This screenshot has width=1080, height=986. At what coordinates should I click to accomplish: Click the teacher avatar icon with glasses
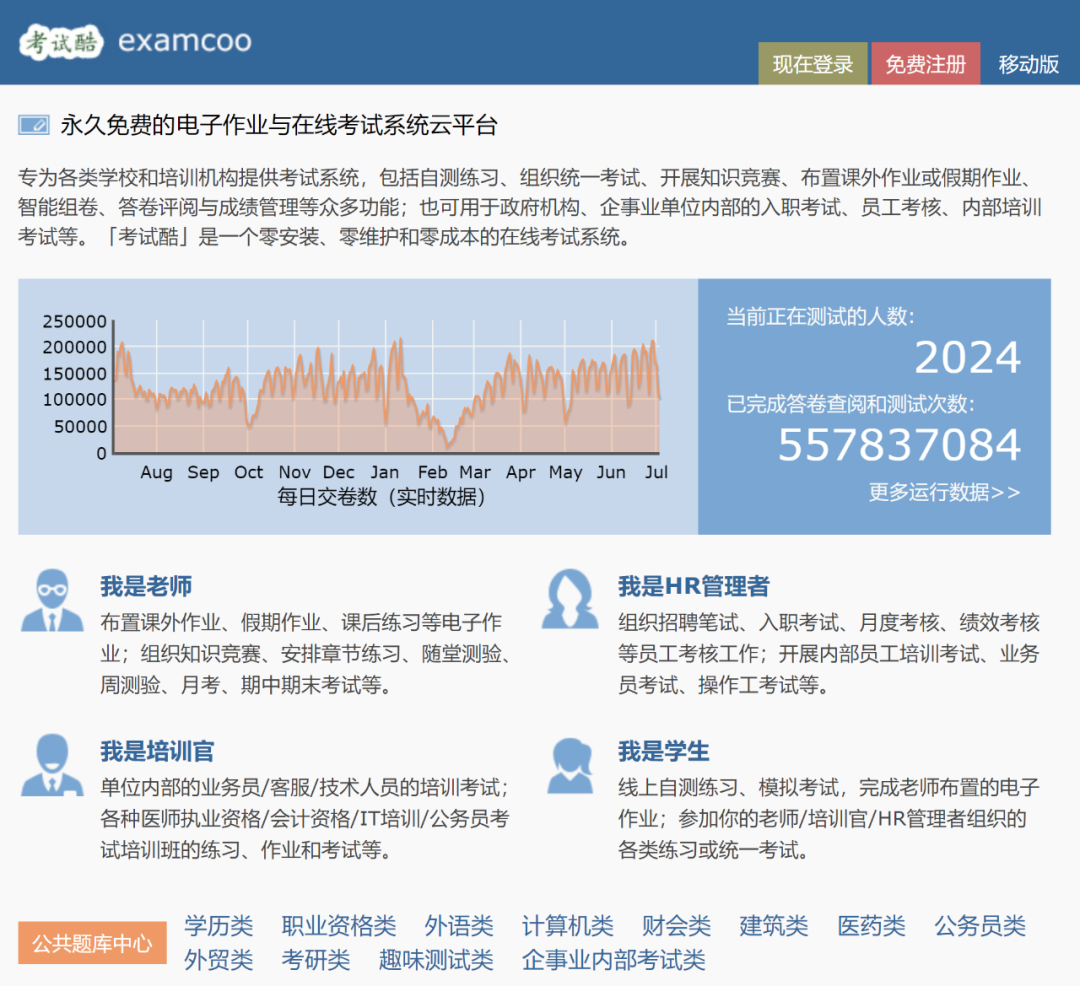tap(52, 601)
